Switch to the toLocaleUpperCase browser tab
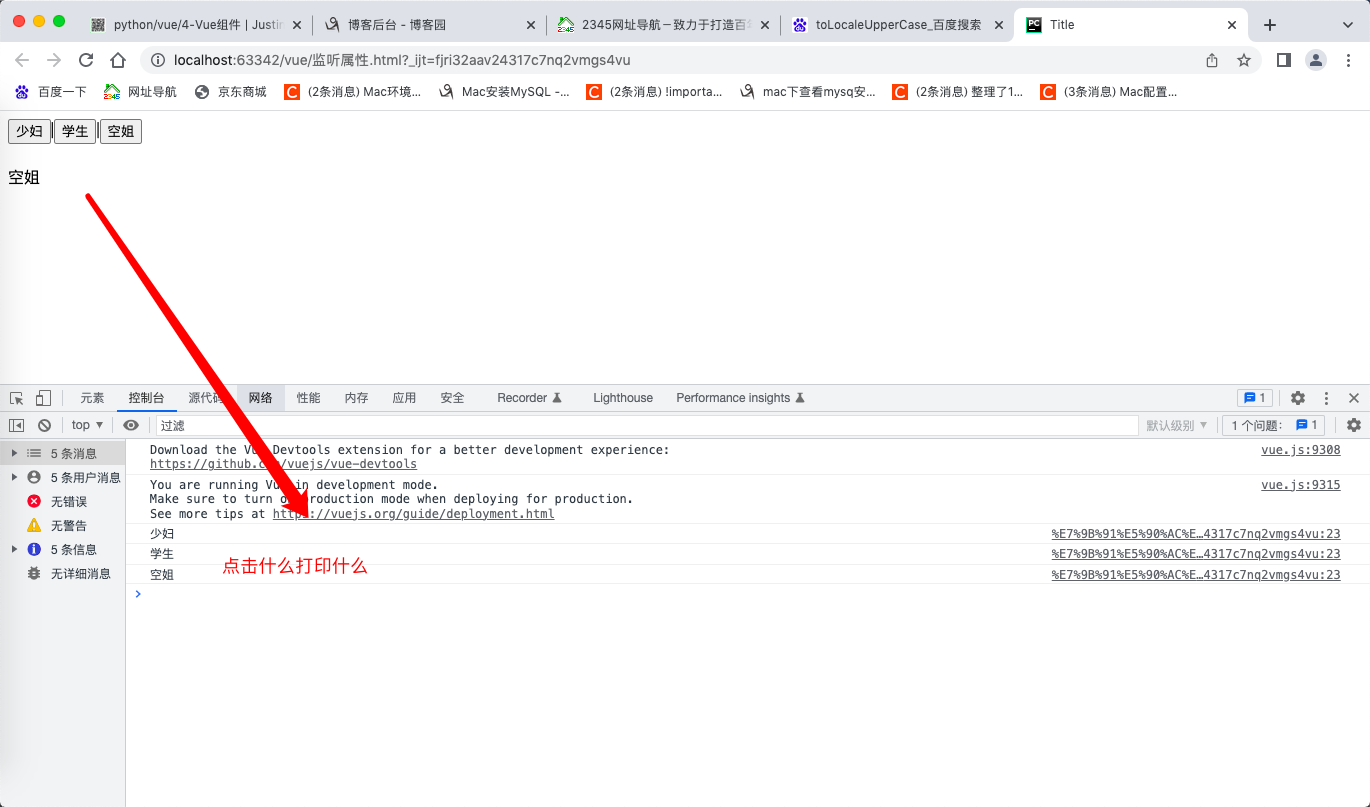This screenshot has height=807, width=1370. 897,25
